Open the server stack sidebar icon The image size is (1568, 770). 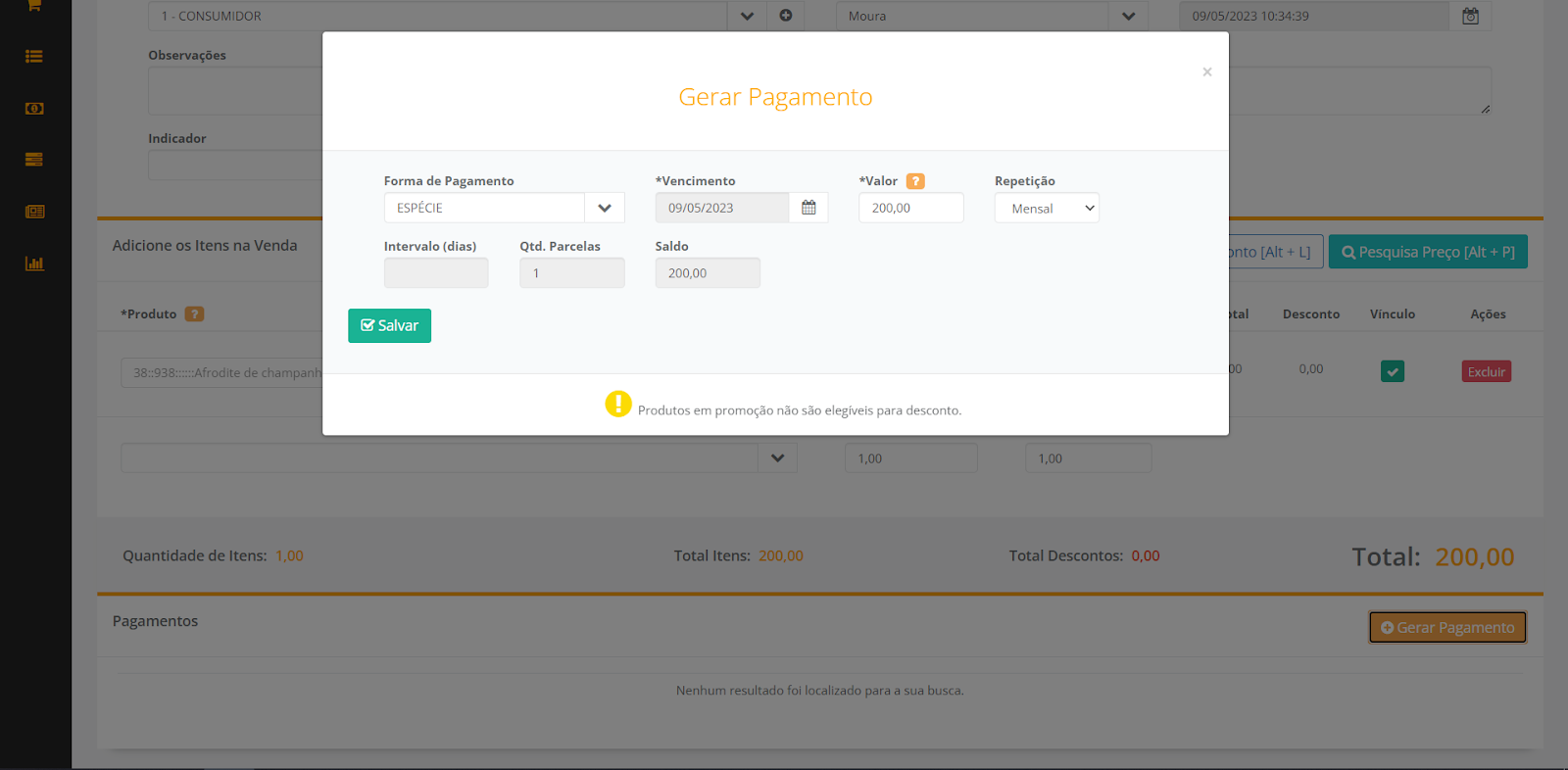[34, 160]
